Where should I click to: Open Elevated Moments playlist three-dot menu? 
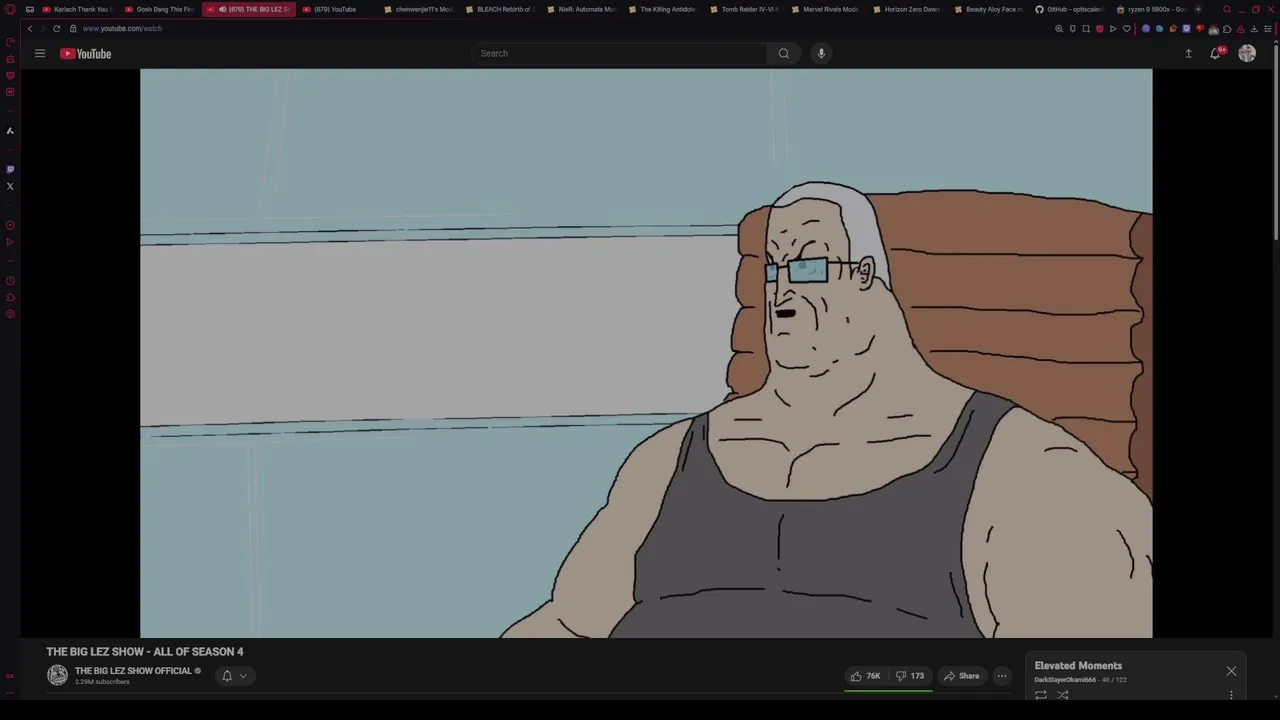pos(1231,694)
